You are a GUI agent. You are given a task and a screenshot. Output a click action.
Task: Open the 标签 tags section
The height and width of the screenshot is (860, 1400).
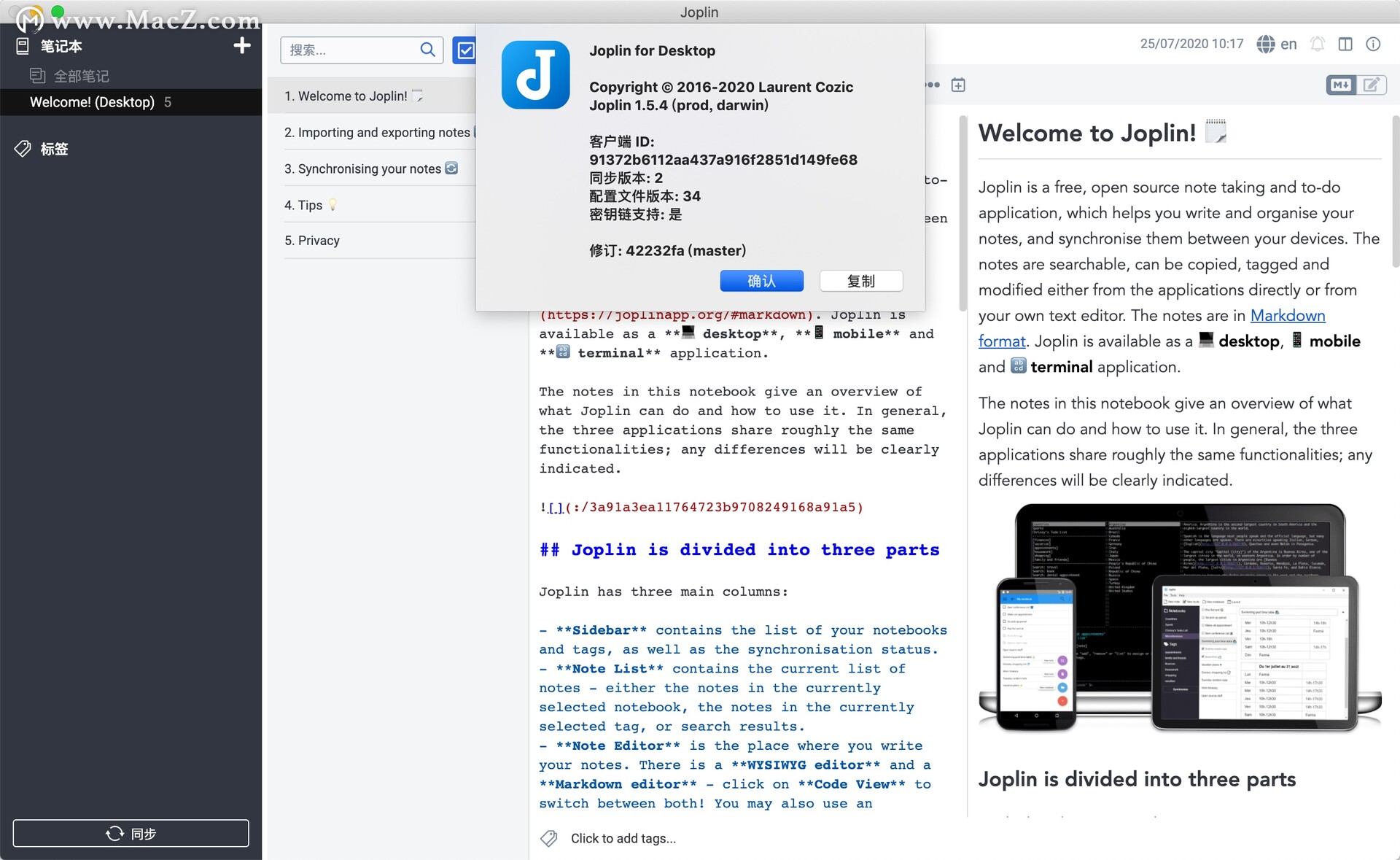54,149
